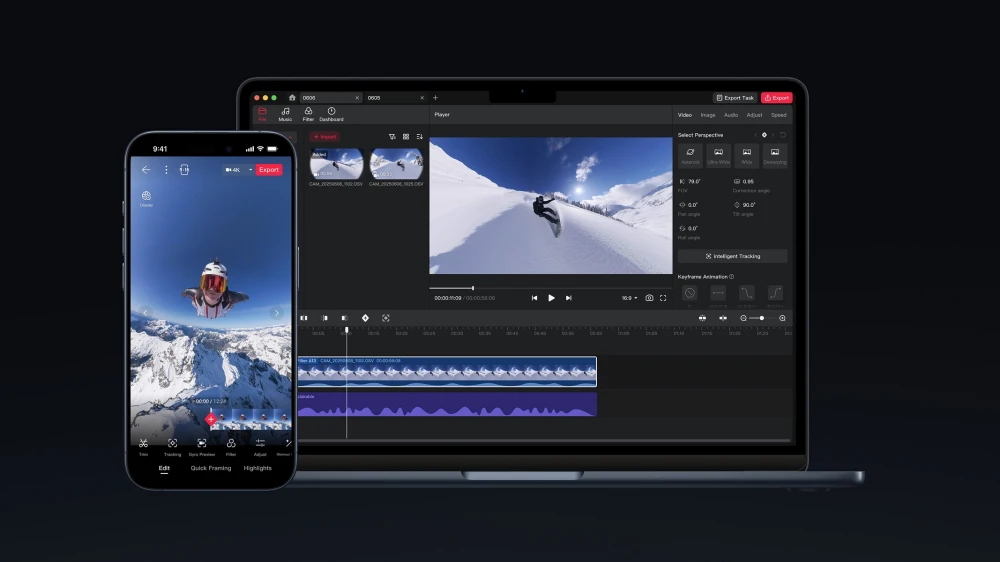Select the no-animation keyframe curve option

[689, 293]
